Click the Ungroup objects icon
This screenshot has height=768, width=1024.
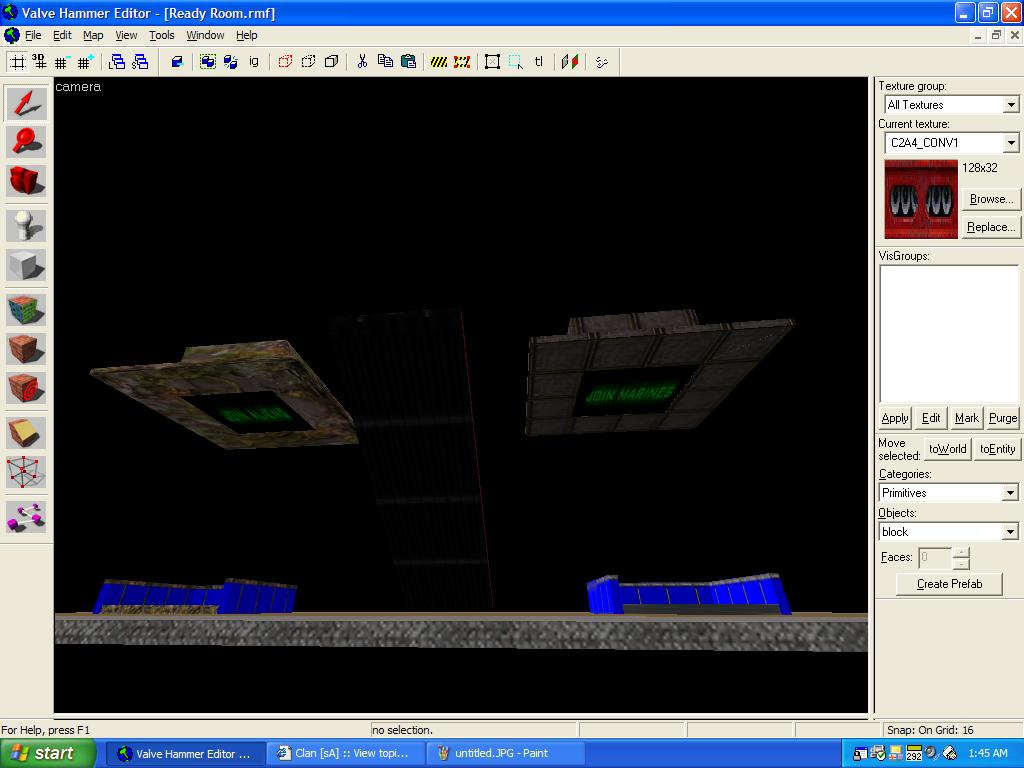(x=231, y=62)
